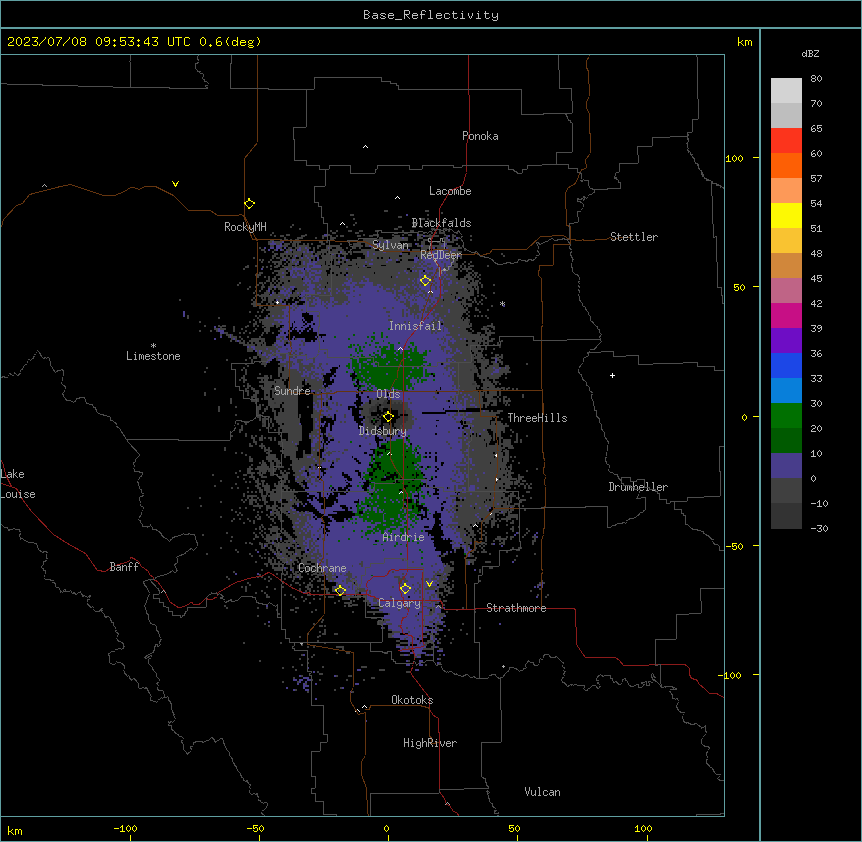Click the km unit label at bottom left
862x842 pixels.
pos(15,831)
